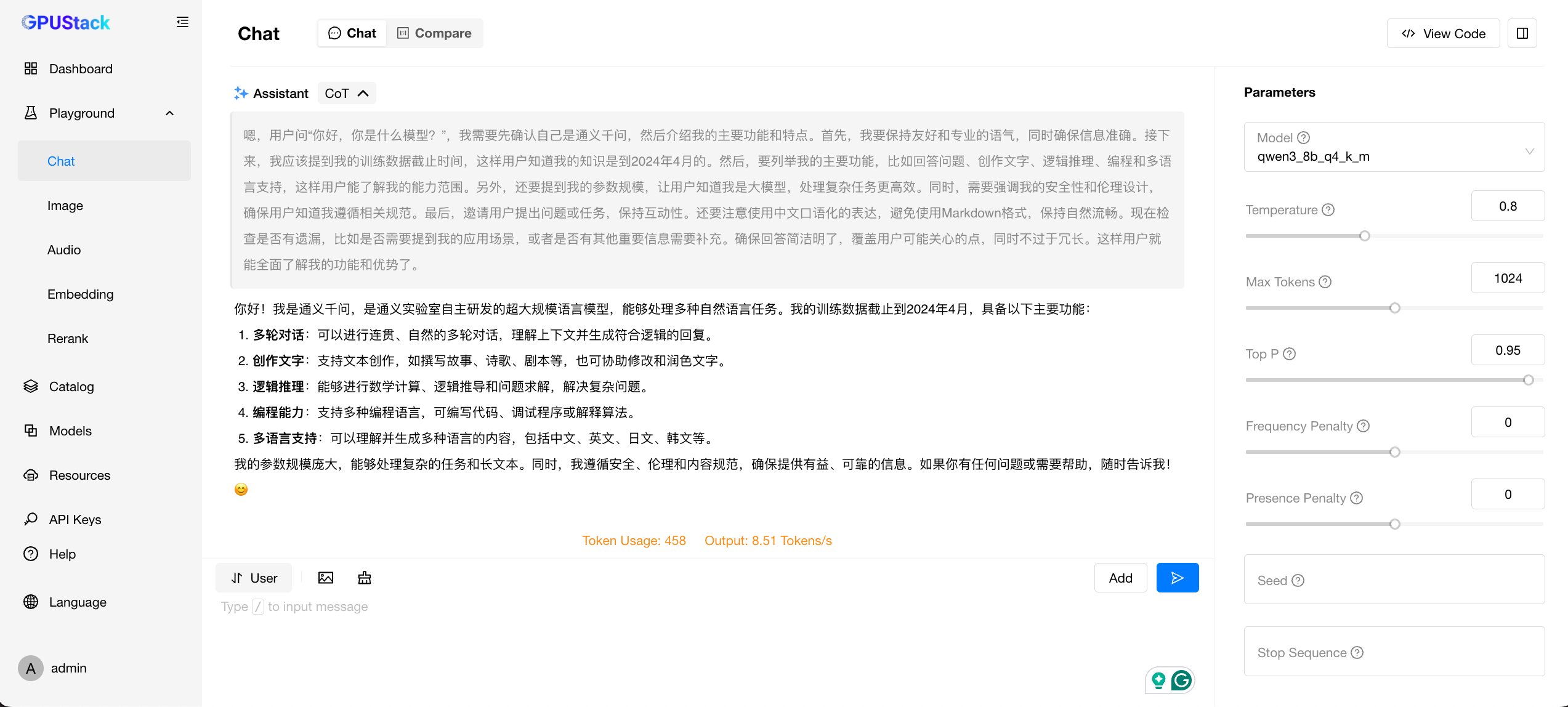Collapse the CoT reasoning section
This screenshot has height=707, width=1568.
click(x=347, y=94)
